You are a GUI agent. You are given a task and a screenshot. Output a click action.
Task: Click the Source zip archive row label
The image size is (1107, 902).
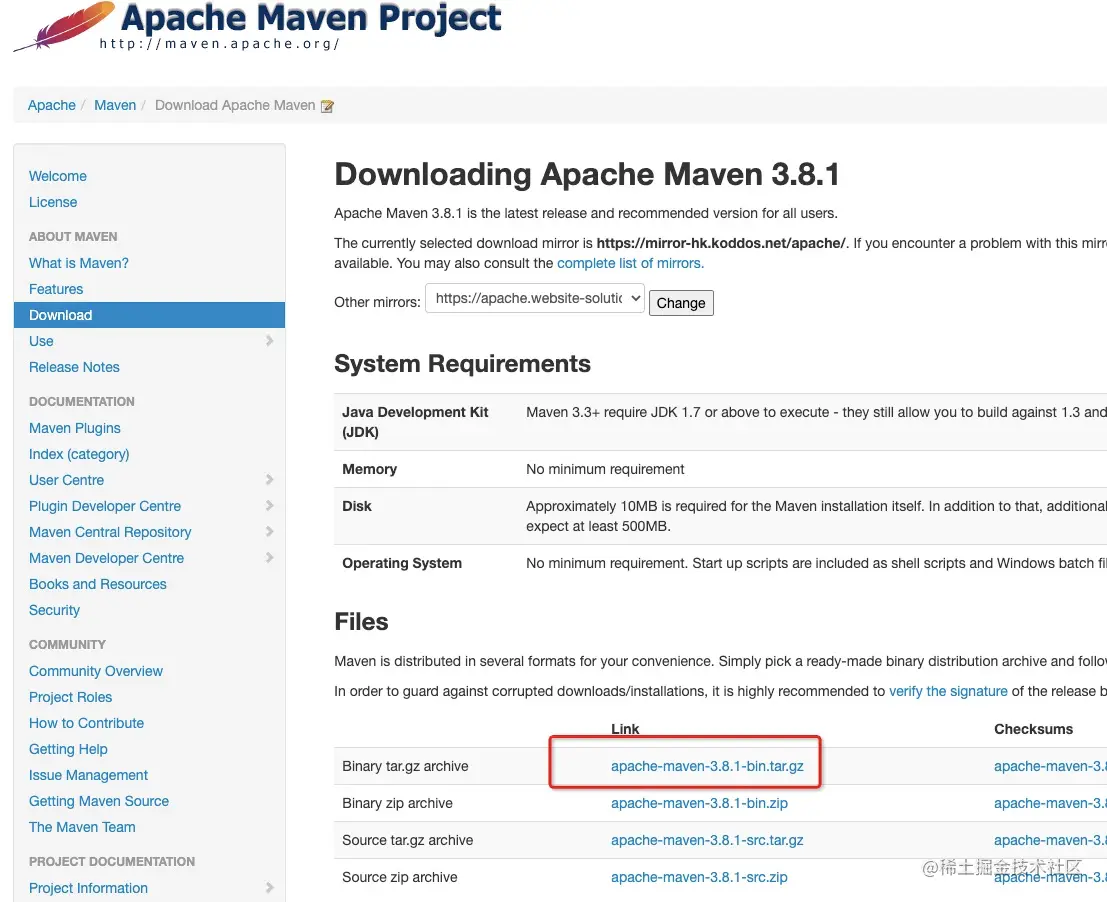400,877
